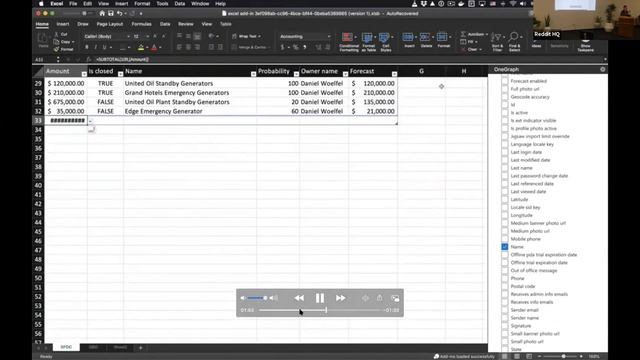Click the fast-forward button in video controls
Screen dimensions: 640x360
click(x=340, y=298)
